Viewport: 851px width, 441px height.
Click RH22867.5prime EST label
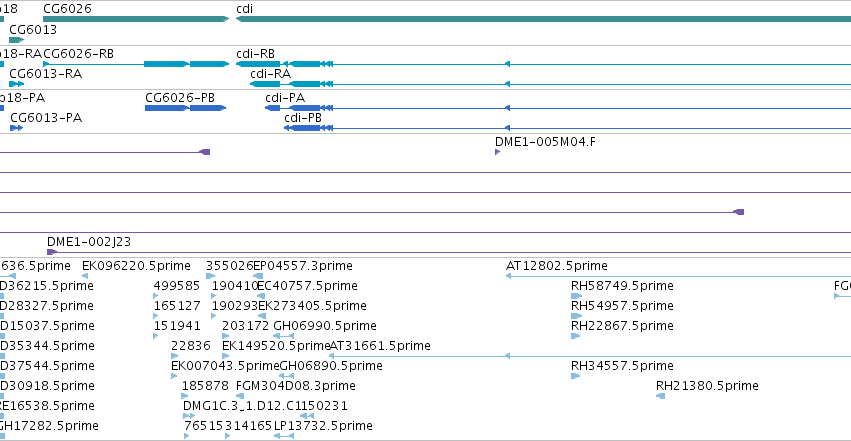click(623, 326)
